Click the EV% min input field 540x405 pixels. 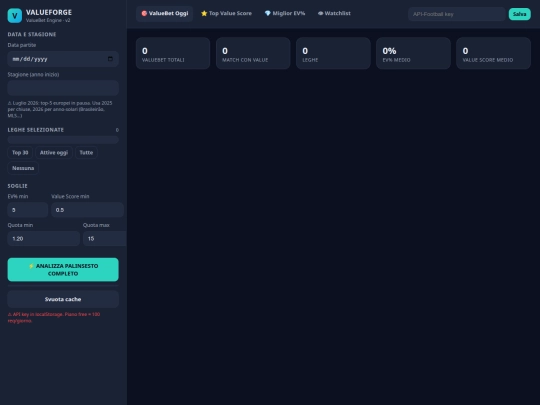(x=28, y=210)
